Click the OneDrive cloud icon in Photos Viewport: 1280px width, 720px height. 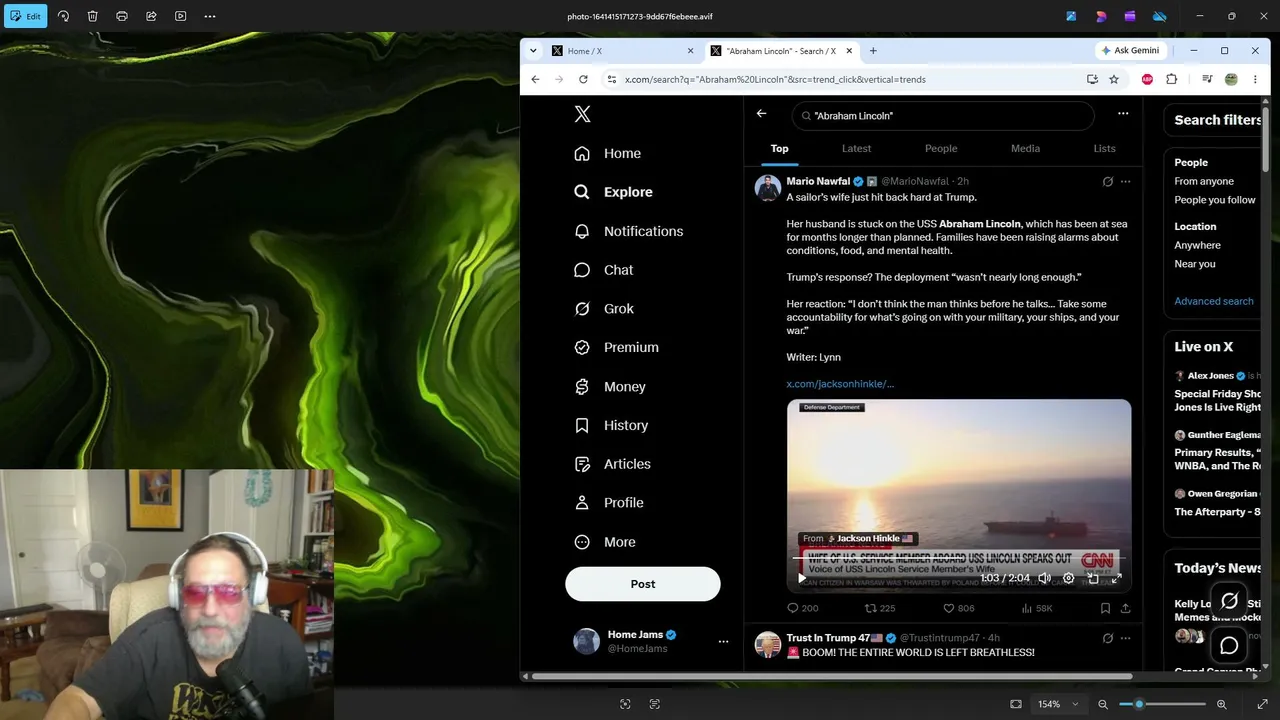(x=1160, y=16)
